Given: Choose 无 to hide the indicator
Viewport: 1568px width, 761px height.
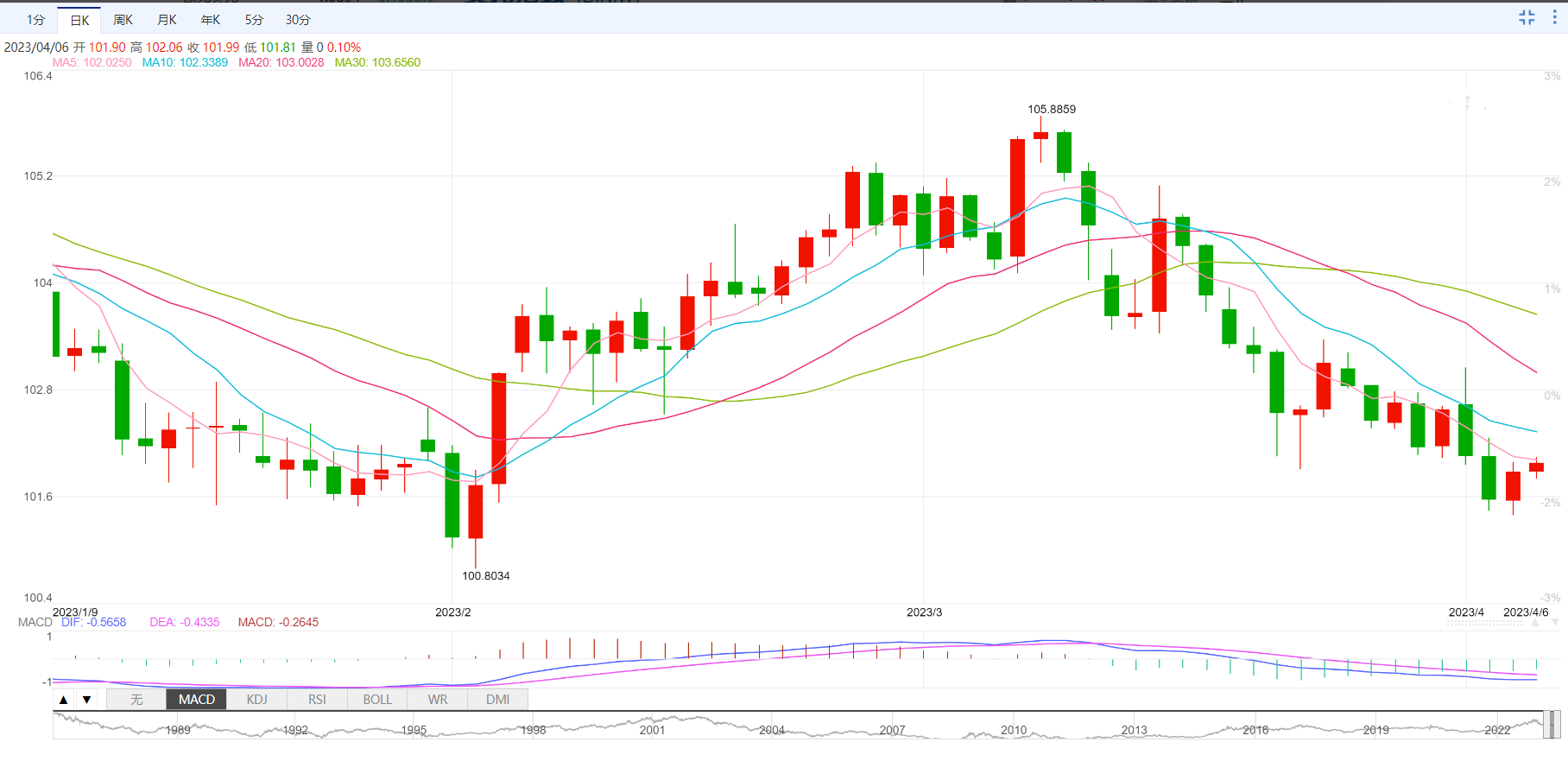Looking at the screenshot, I should (x=136, y=700).
